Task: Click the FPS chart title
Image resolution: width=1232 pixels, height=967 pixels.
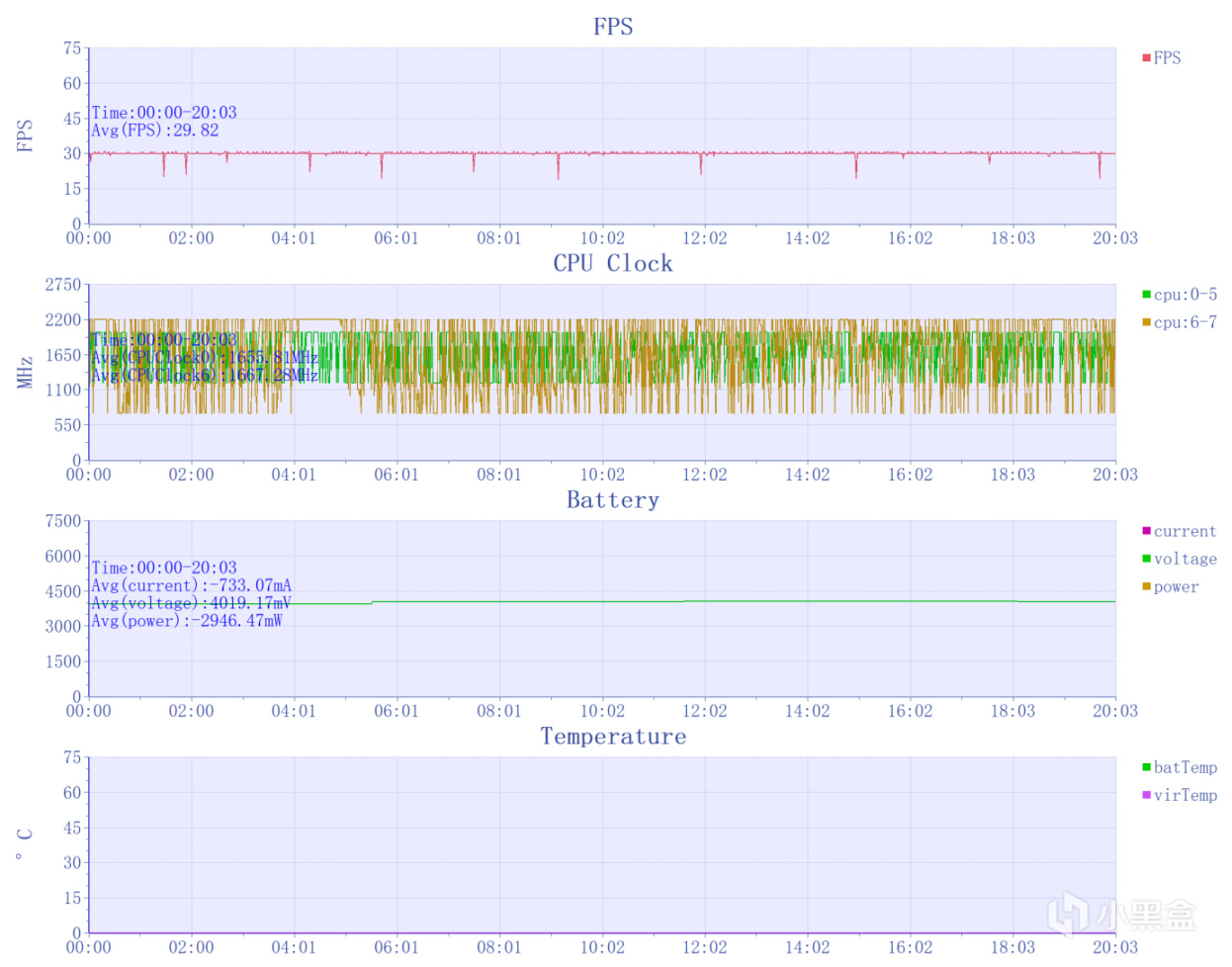Action: pyautogui.click(x=613, y=27)
